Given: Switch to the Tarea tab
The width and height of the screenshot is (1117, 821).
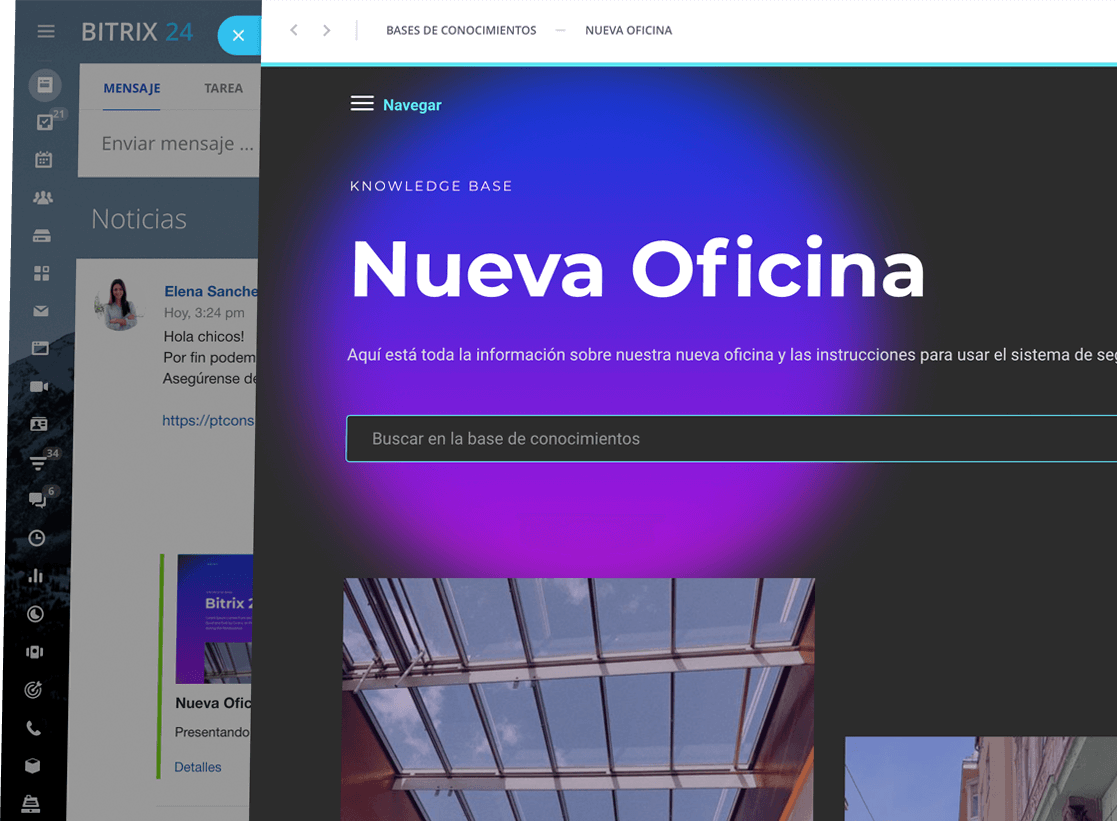Looking at the screenshot, I should 223,88.
